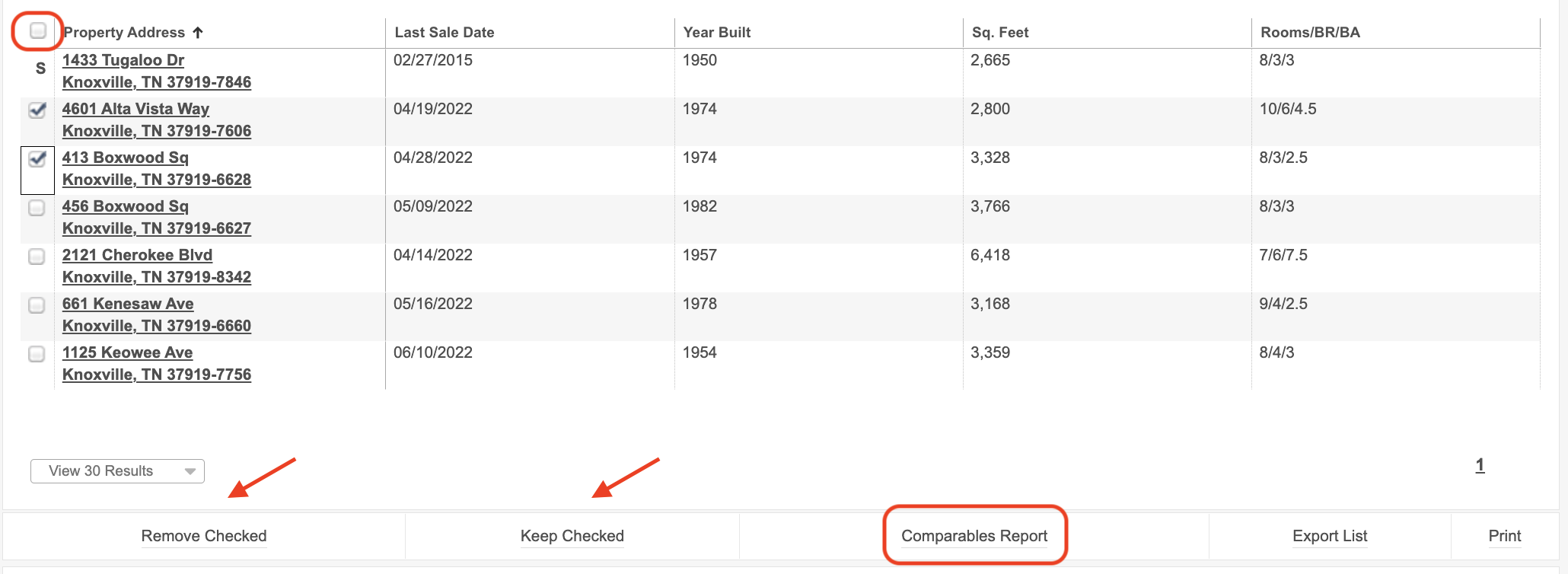Sort by Sq. Feet column header
The image size is (1568, 574).
tap(999, 33)
